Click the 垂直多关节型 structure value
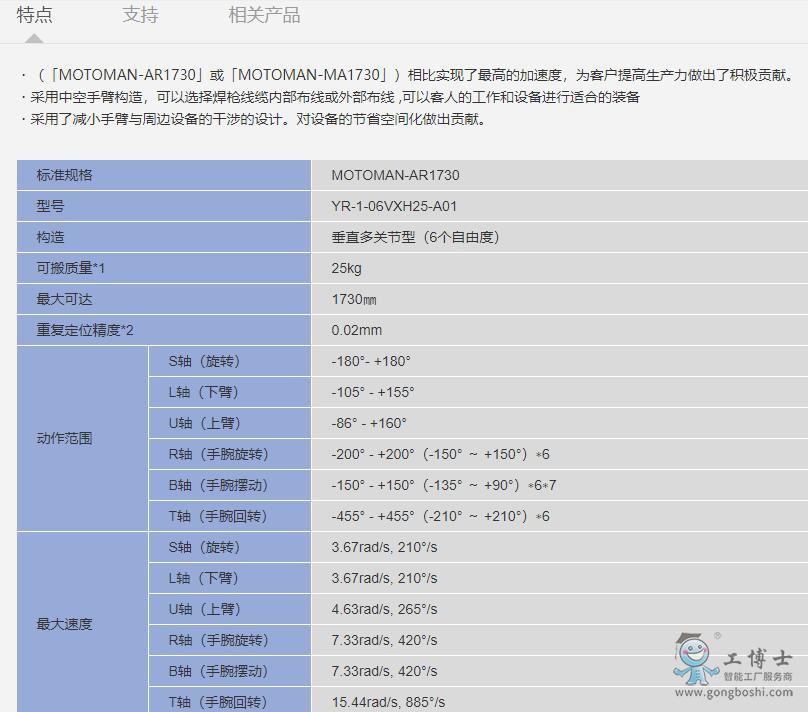The image size is (808, 712). coord(415,237)
